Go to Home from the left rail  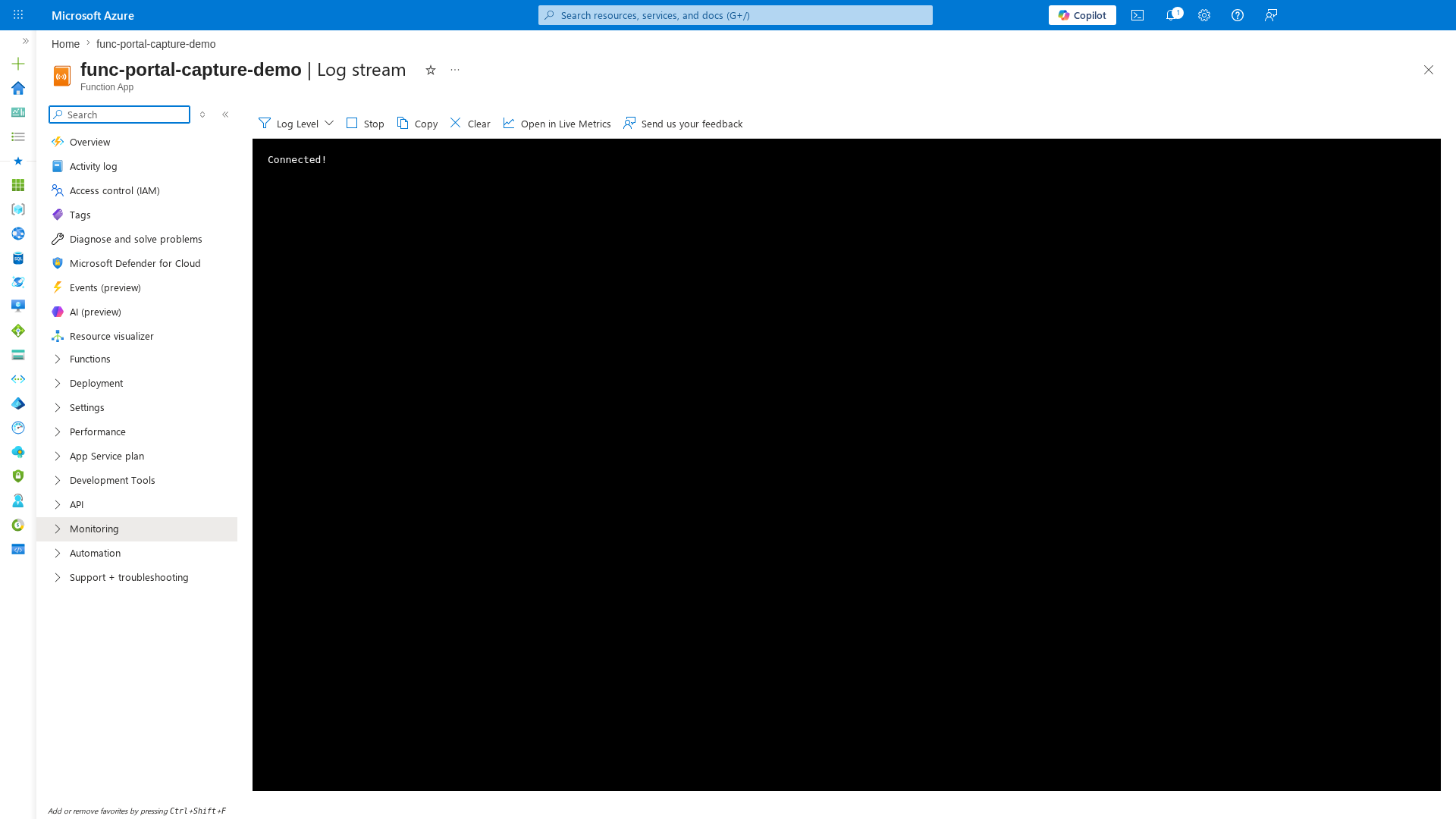pyautogui.click(x=18, y=88)
